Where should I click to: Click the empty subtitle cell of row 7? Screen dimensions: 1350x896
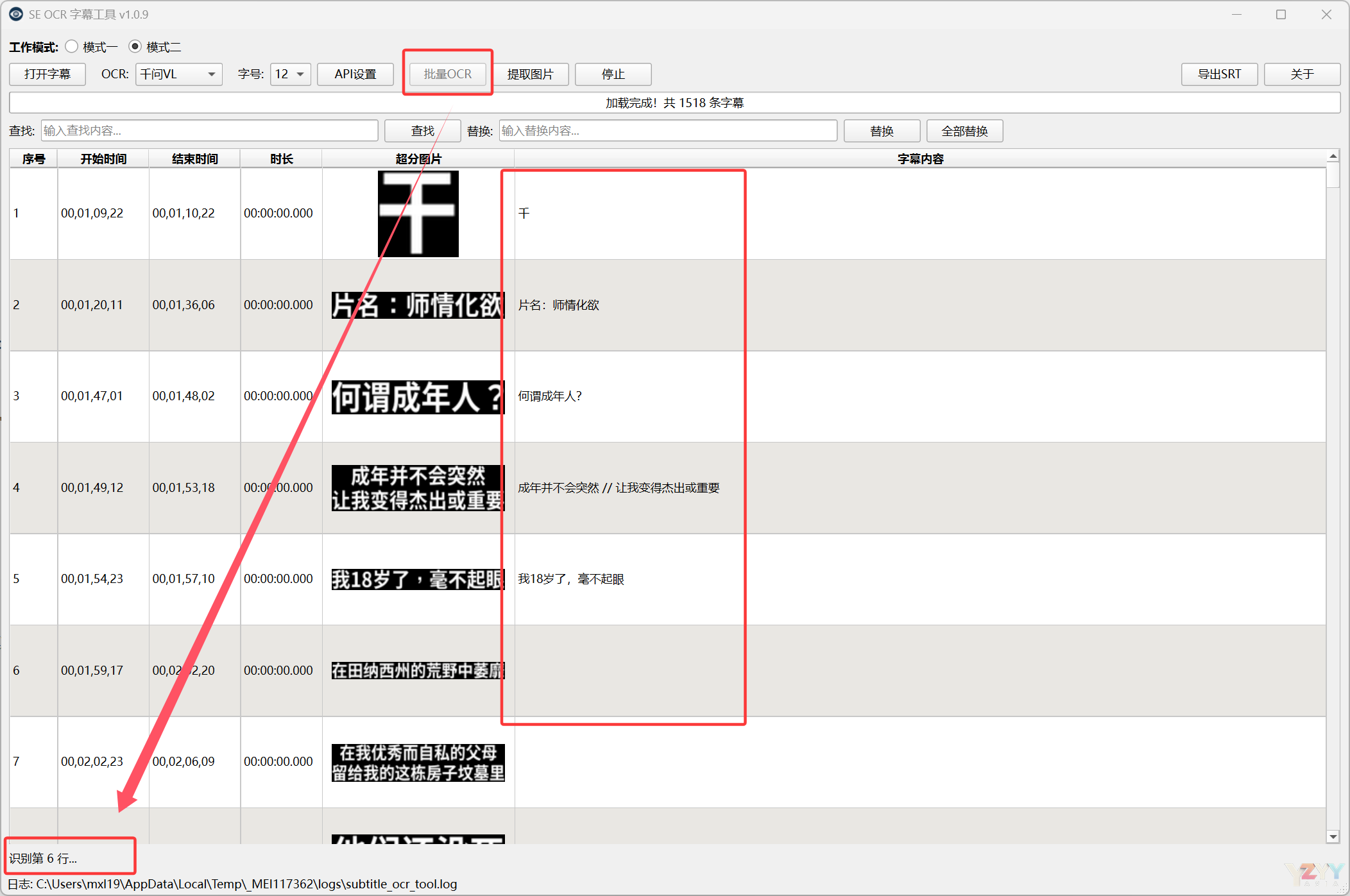click(920, 762)
